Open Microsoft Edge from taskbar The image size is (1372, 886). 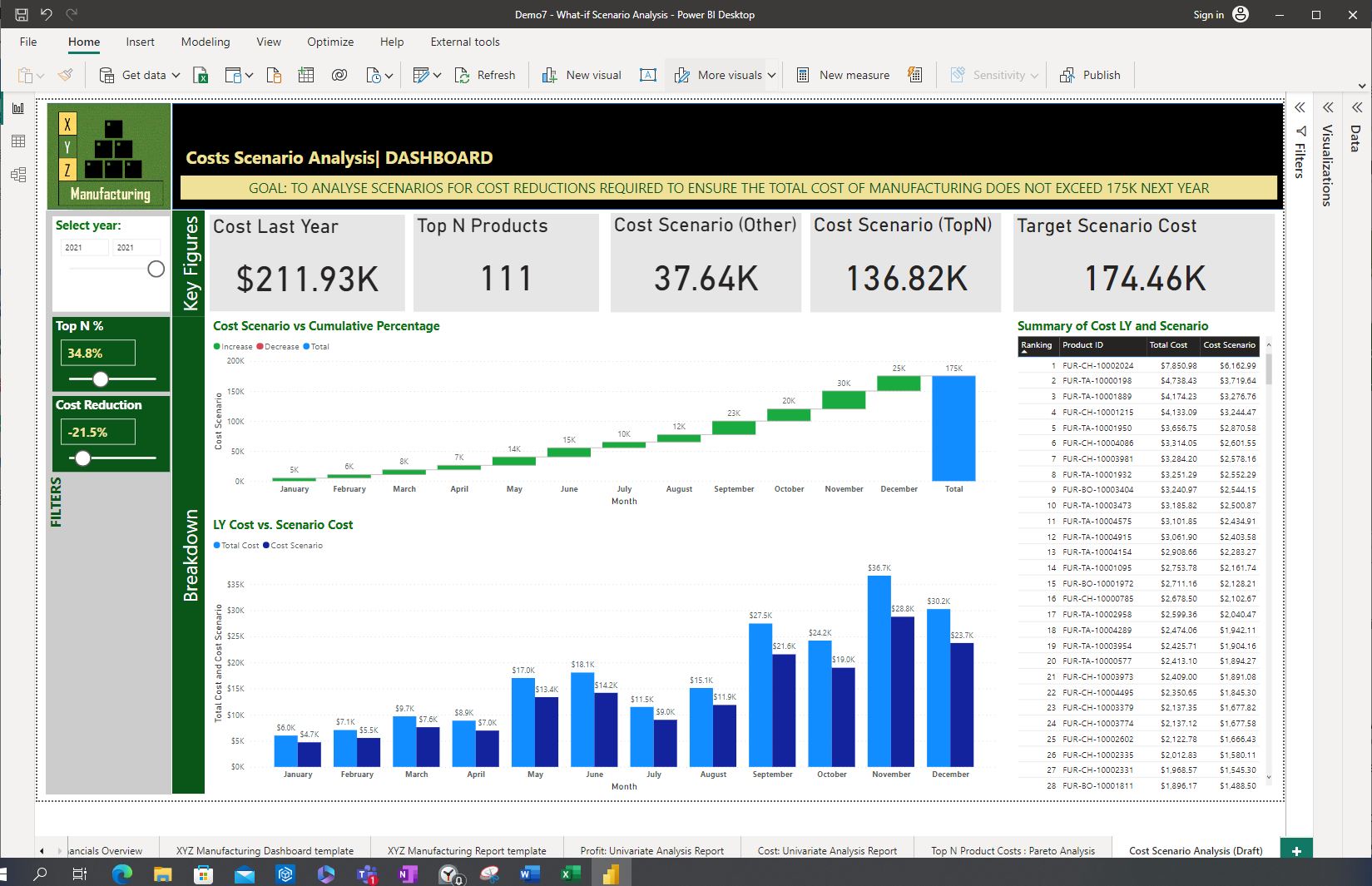tap(122, 874)
